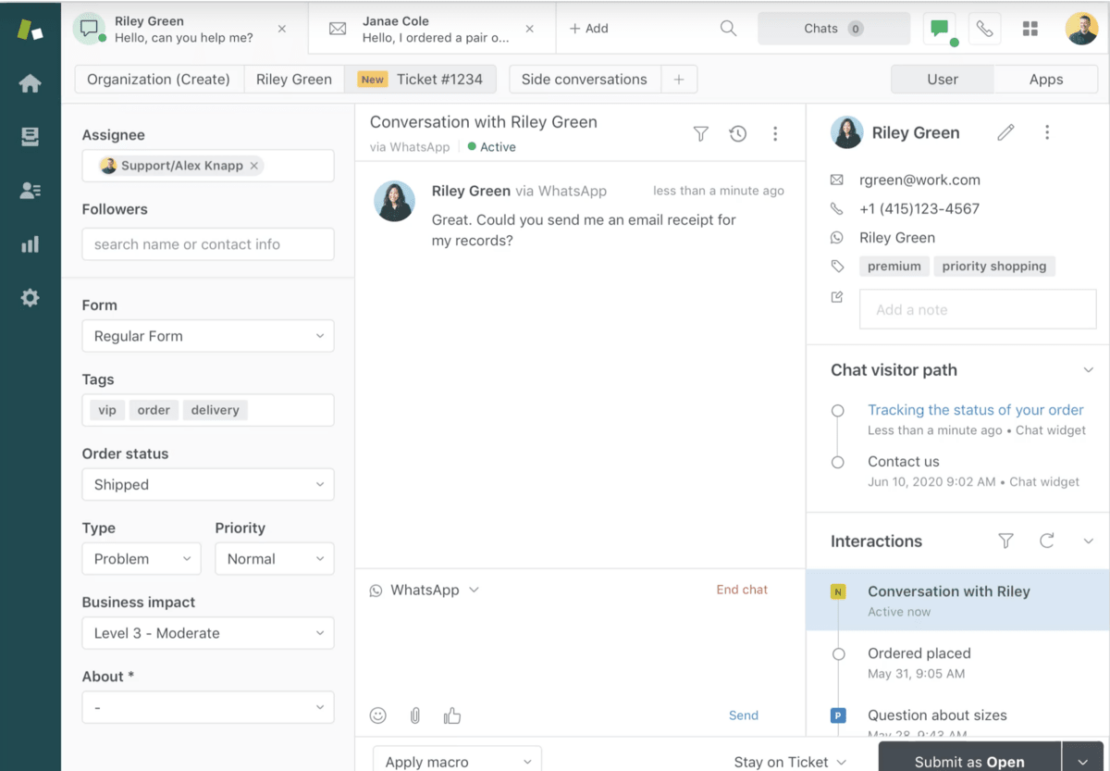Click End chat
This screenshot has width=1110, height=771.
741,590
